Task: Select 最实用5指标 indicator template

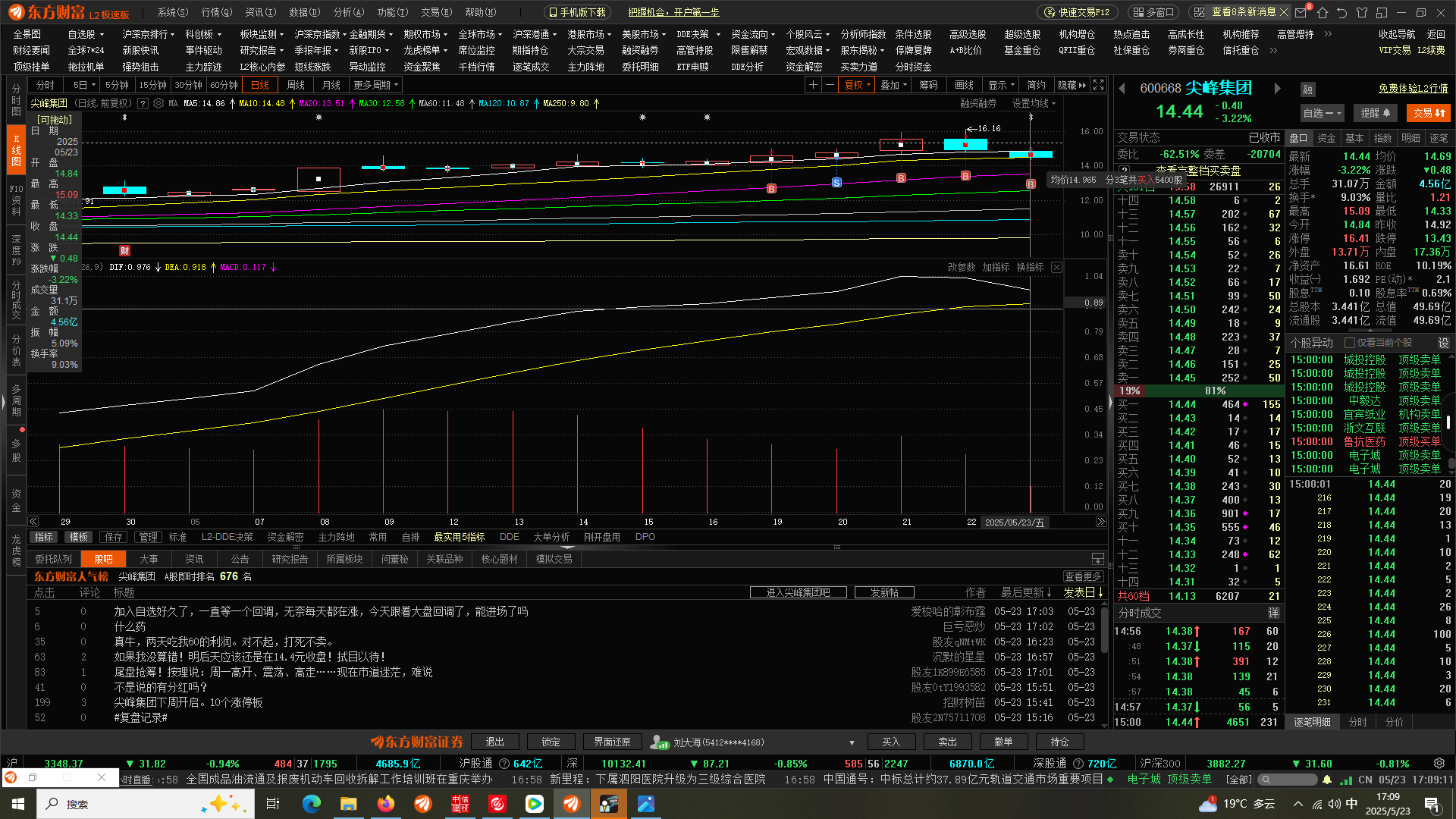Action: [460, 537]
